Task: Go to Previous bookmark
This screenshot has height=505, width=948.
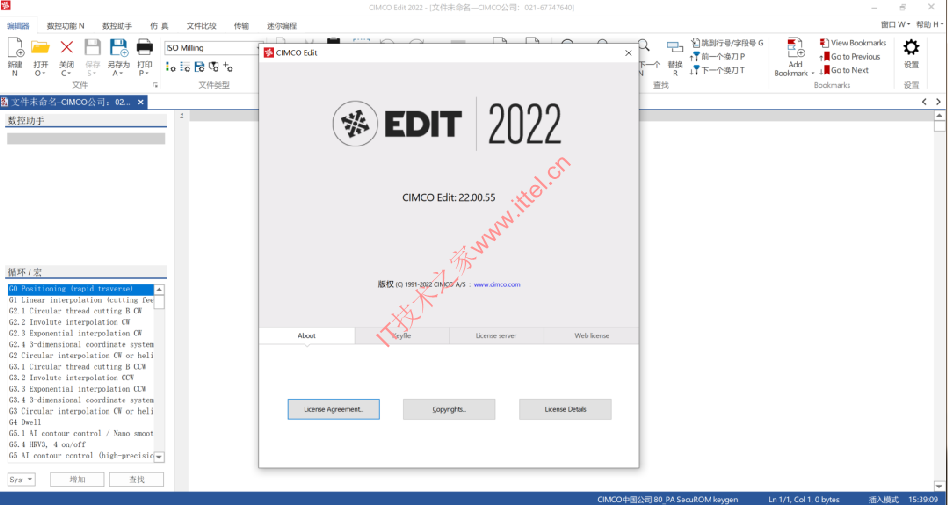Action: coord(850,57)
